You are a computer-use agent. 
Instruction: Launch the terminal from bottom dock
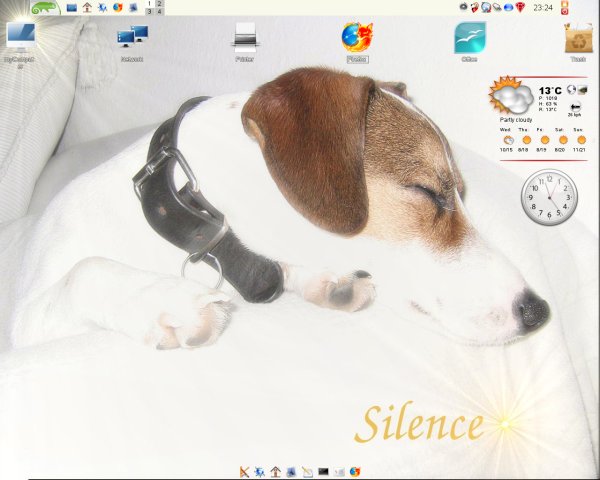pyautogui.click(x=323, y=472)
